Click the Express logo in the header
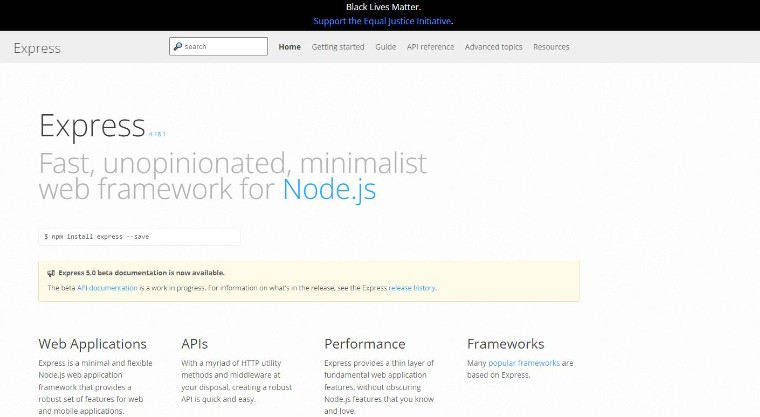The width and height of the screenshot is (760, 417). [x=37, y=48]
